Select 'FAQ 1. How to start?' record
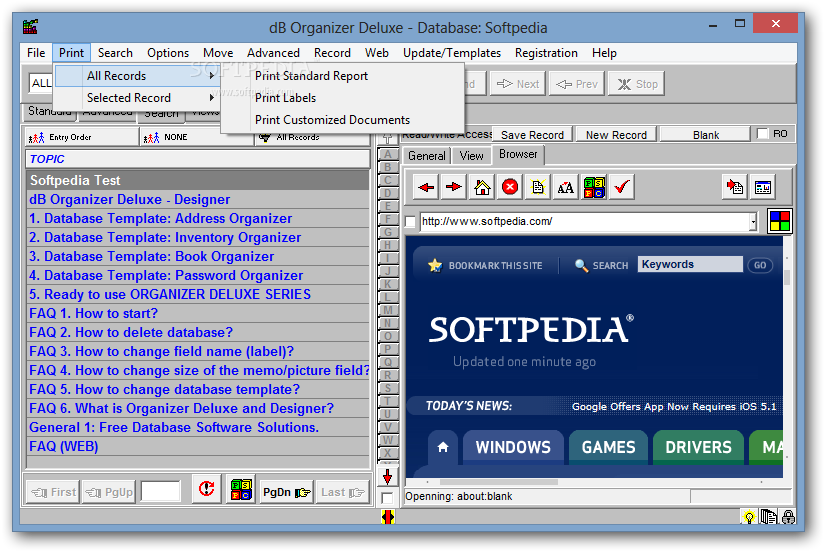 click(198, 314)
